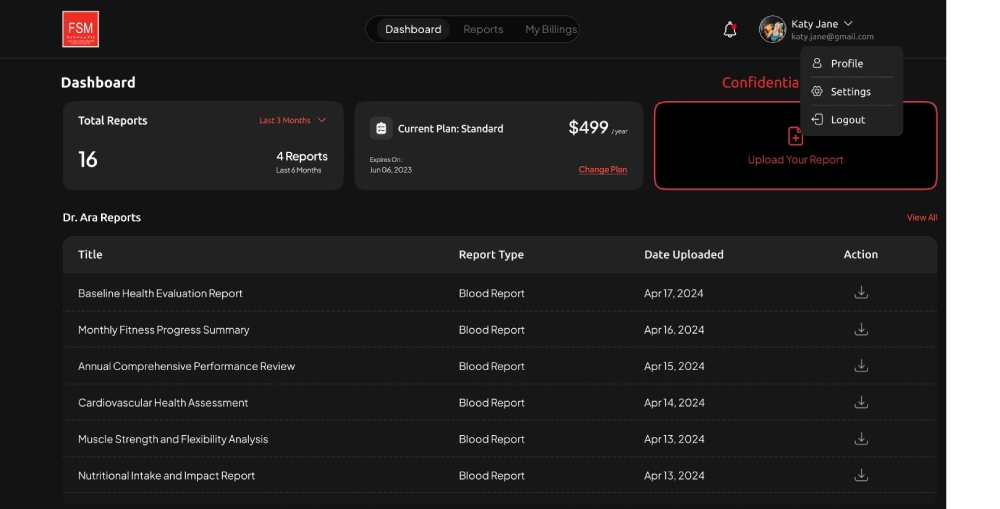The width and height of the screenshot is (1000, 509).
Task: Click the katy.jane@gmail.com email text
Action: (x=832, y=37)
